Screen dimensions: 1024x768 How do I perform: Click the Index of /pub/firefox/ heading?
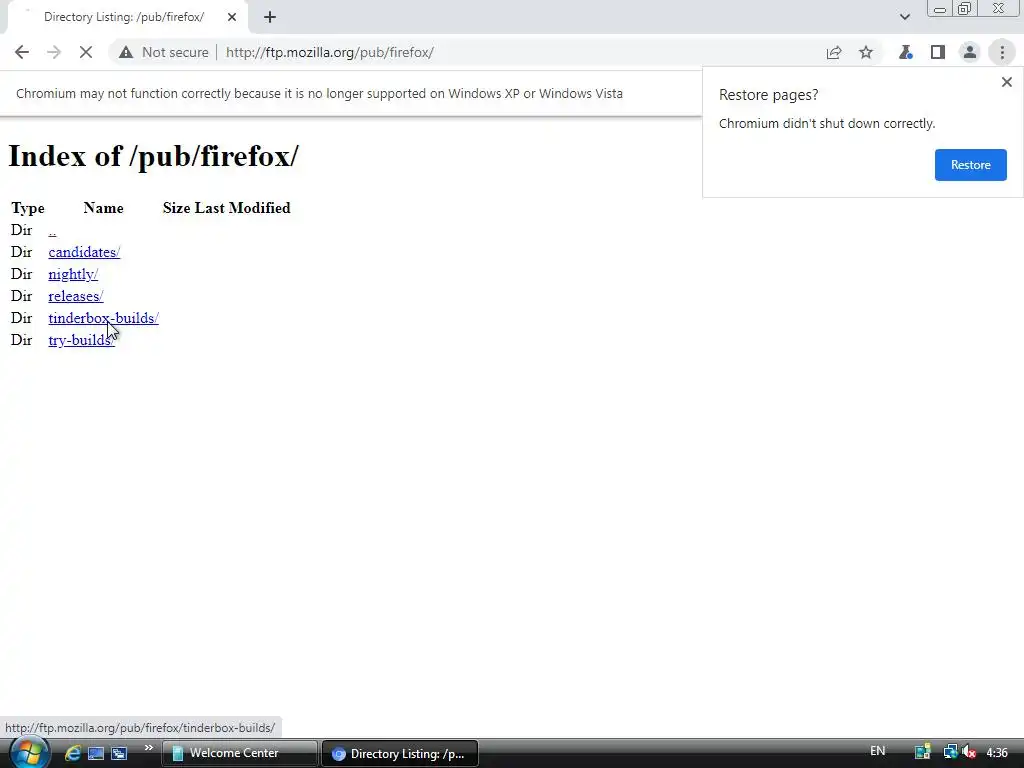click(153, 156)
